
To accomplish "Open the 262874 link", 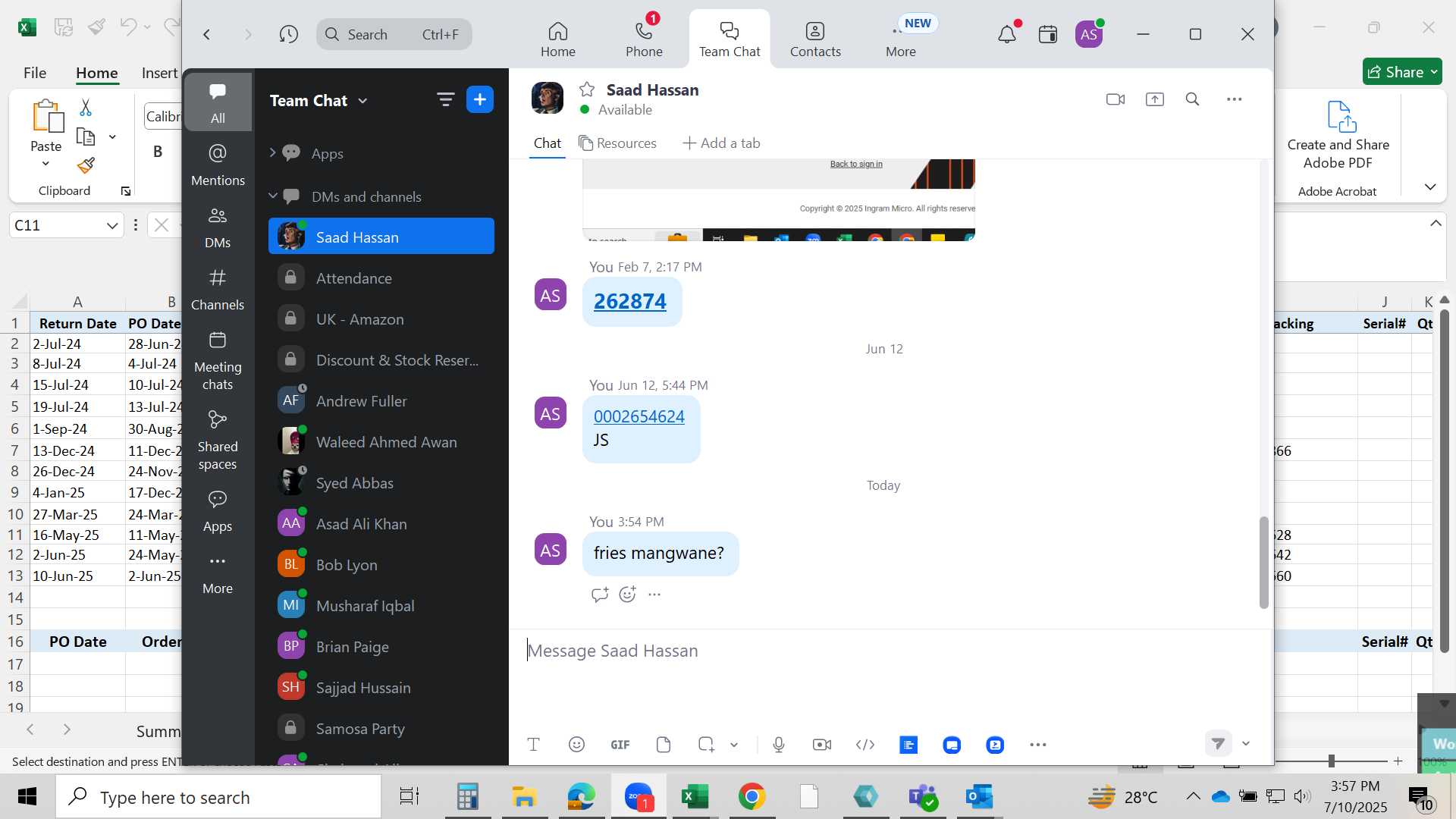I will coord(630,302).
